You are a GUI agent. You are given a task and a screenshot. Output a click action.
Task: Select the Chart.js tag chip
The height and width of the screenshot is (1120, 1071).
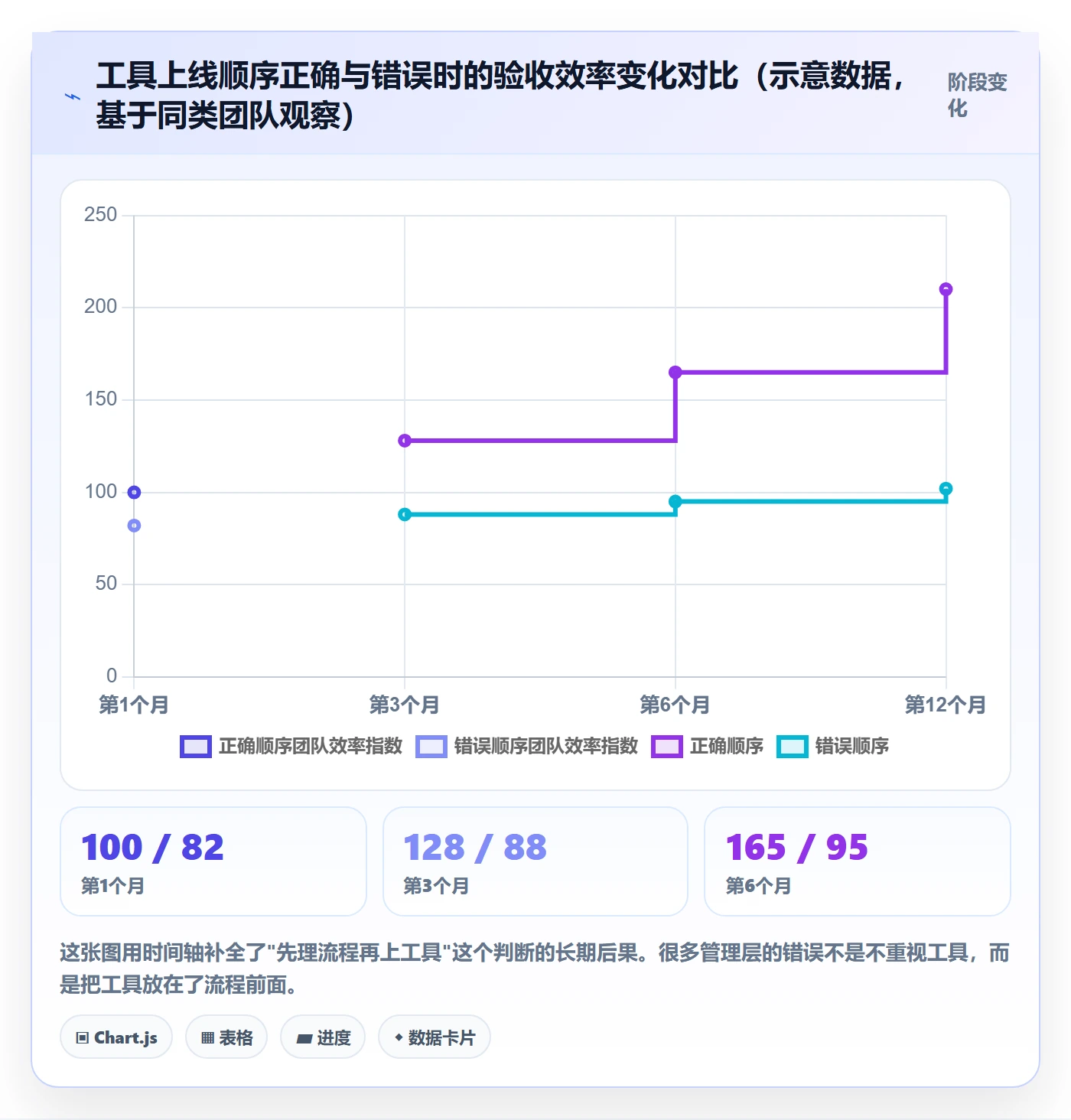[x=116, y=1037]
